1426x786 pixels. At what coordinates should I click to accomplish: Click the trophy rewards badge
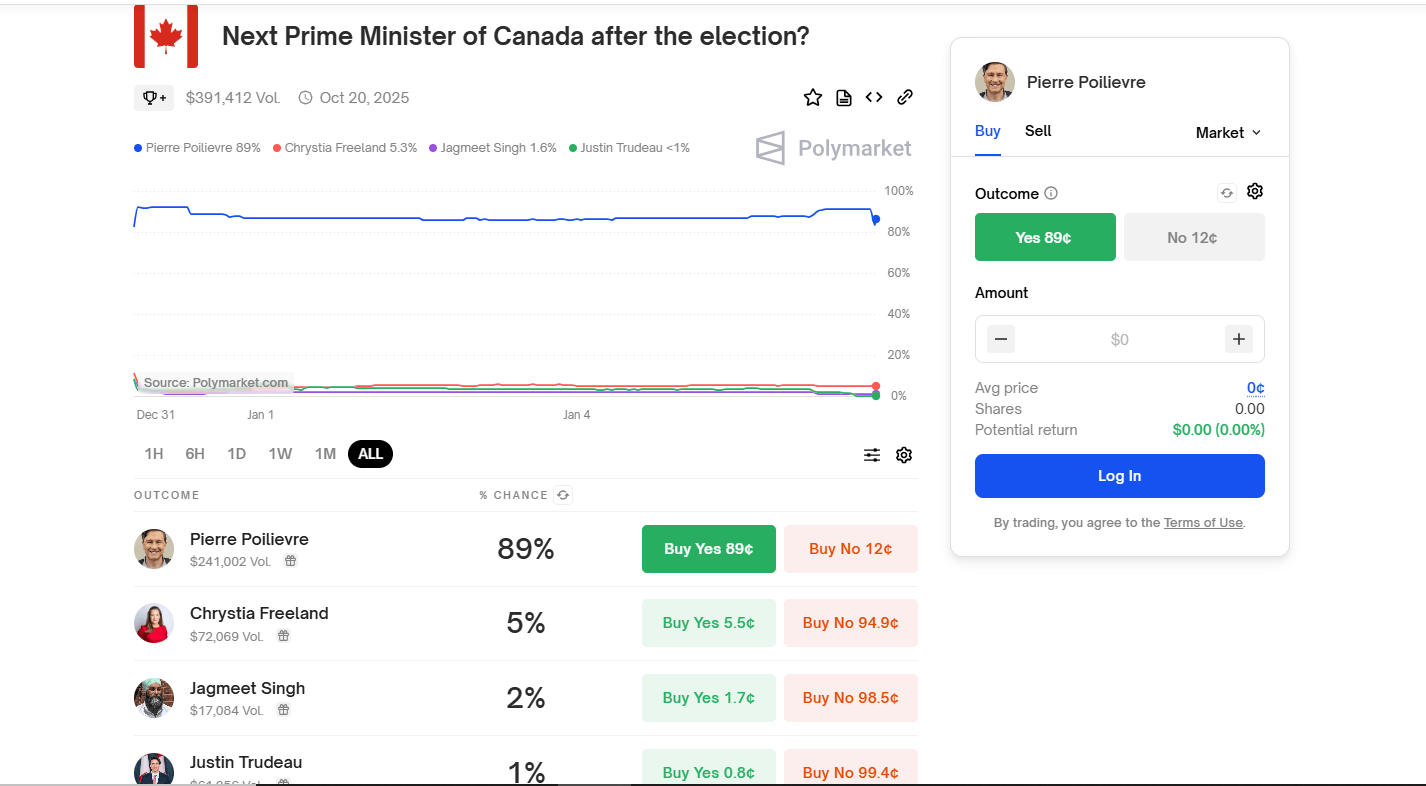(154, 98)
